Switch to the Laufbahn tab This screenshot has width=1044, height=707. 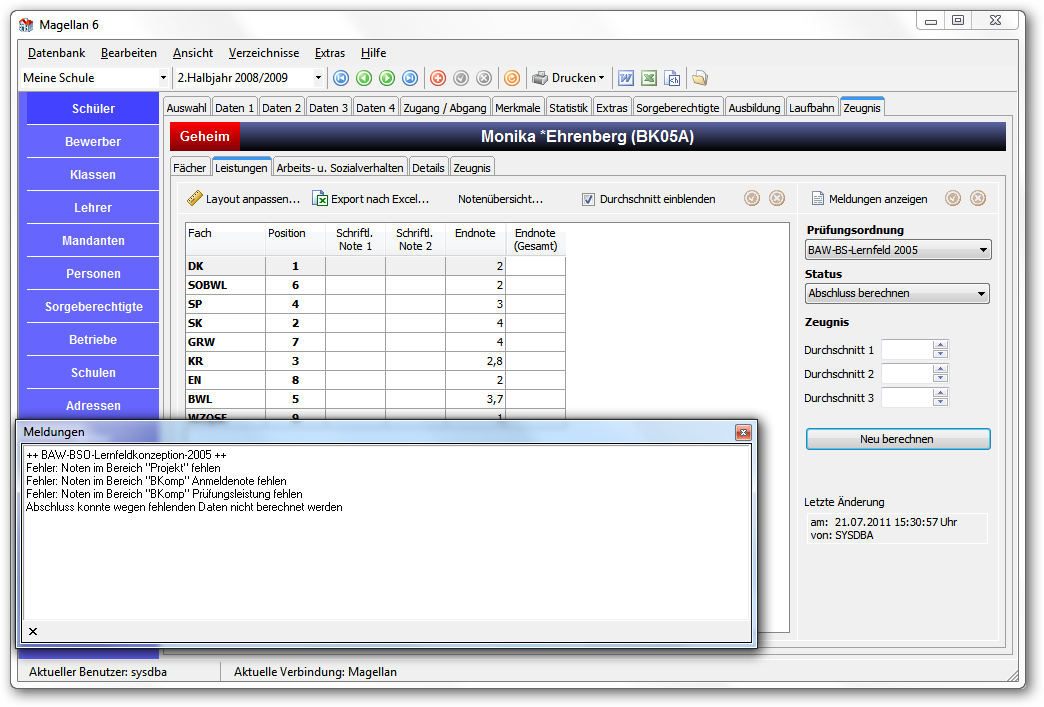(x=812, y=108)
